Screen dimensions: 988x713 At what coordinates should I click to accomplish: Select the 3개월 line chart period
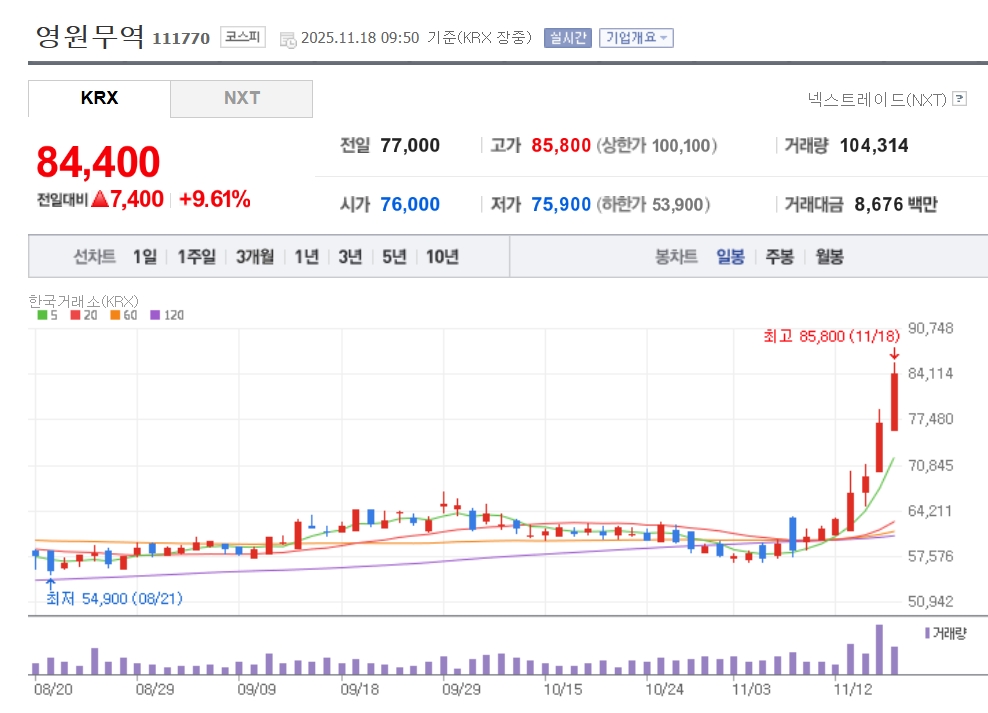pos(255,257)
